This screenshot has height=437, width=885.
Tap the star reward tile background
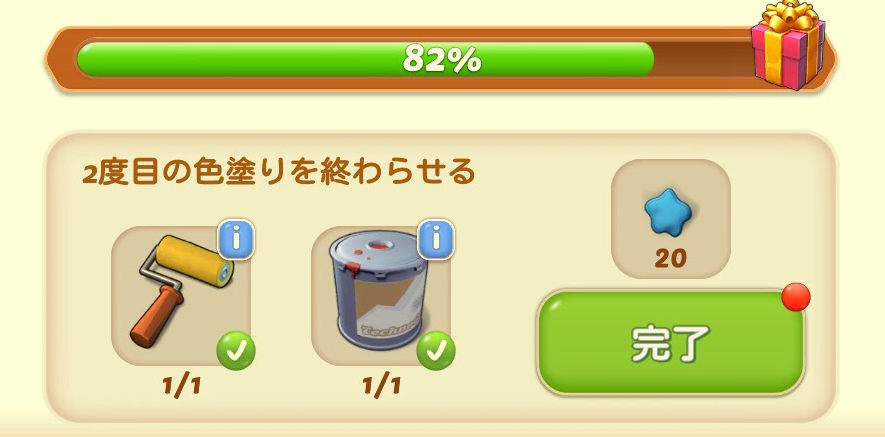tap(671, 219)
